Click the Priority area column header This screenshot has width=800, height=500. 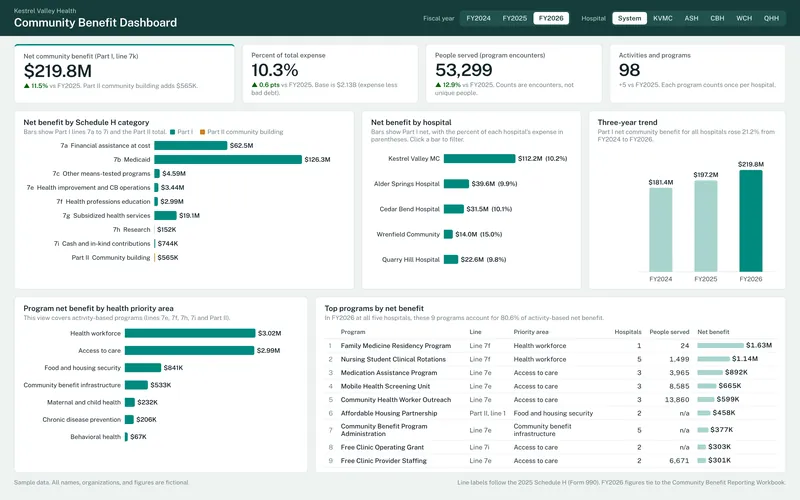[531, 332]
